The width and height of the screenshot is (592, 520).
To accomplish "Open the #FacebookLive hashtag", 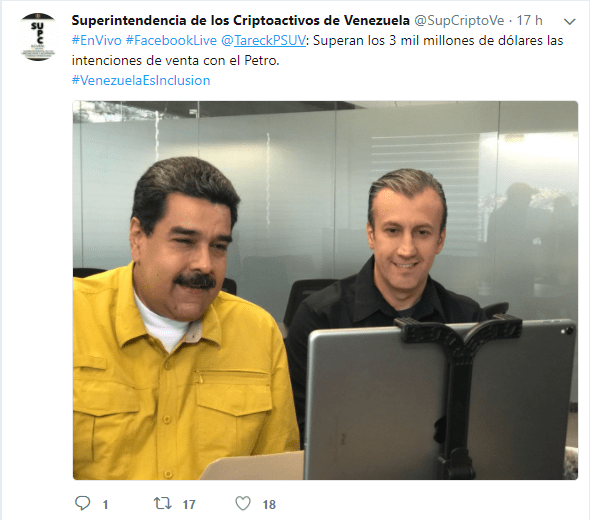I will 171,40.
